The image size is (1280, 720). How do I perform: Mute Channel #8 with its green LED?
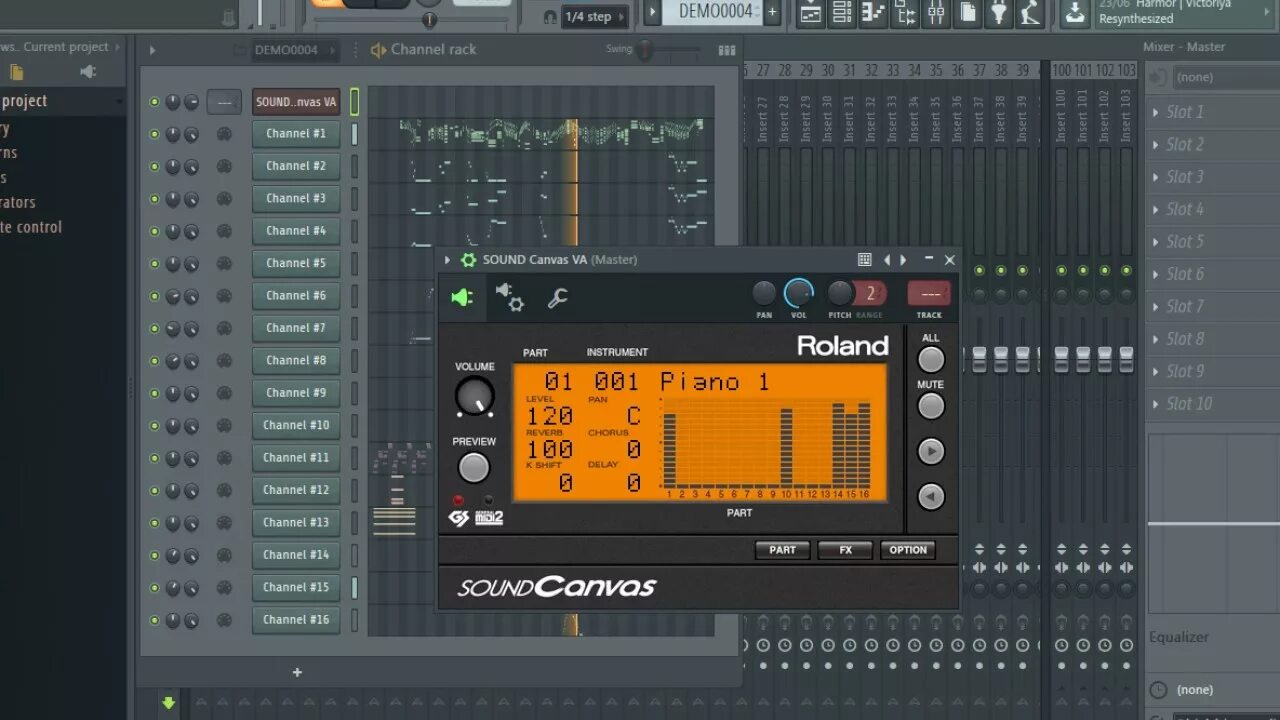click(x=154, y=361)
